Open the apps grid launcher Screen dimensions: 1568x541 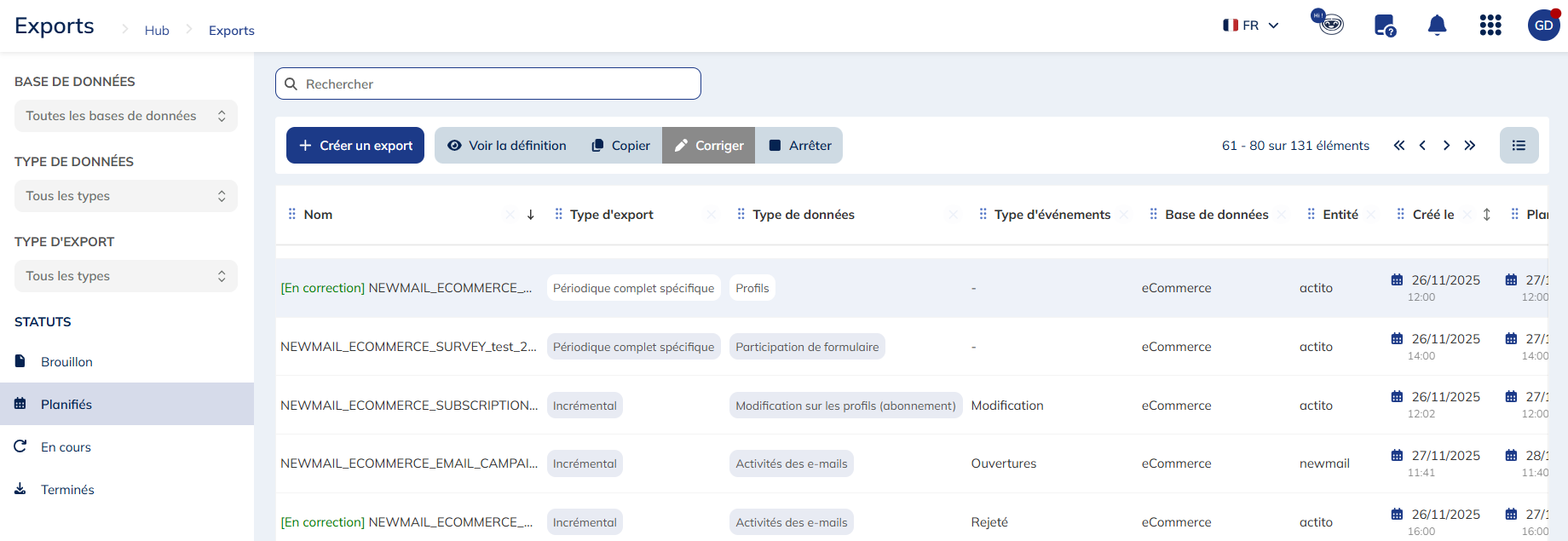(x=1490, y=26)
